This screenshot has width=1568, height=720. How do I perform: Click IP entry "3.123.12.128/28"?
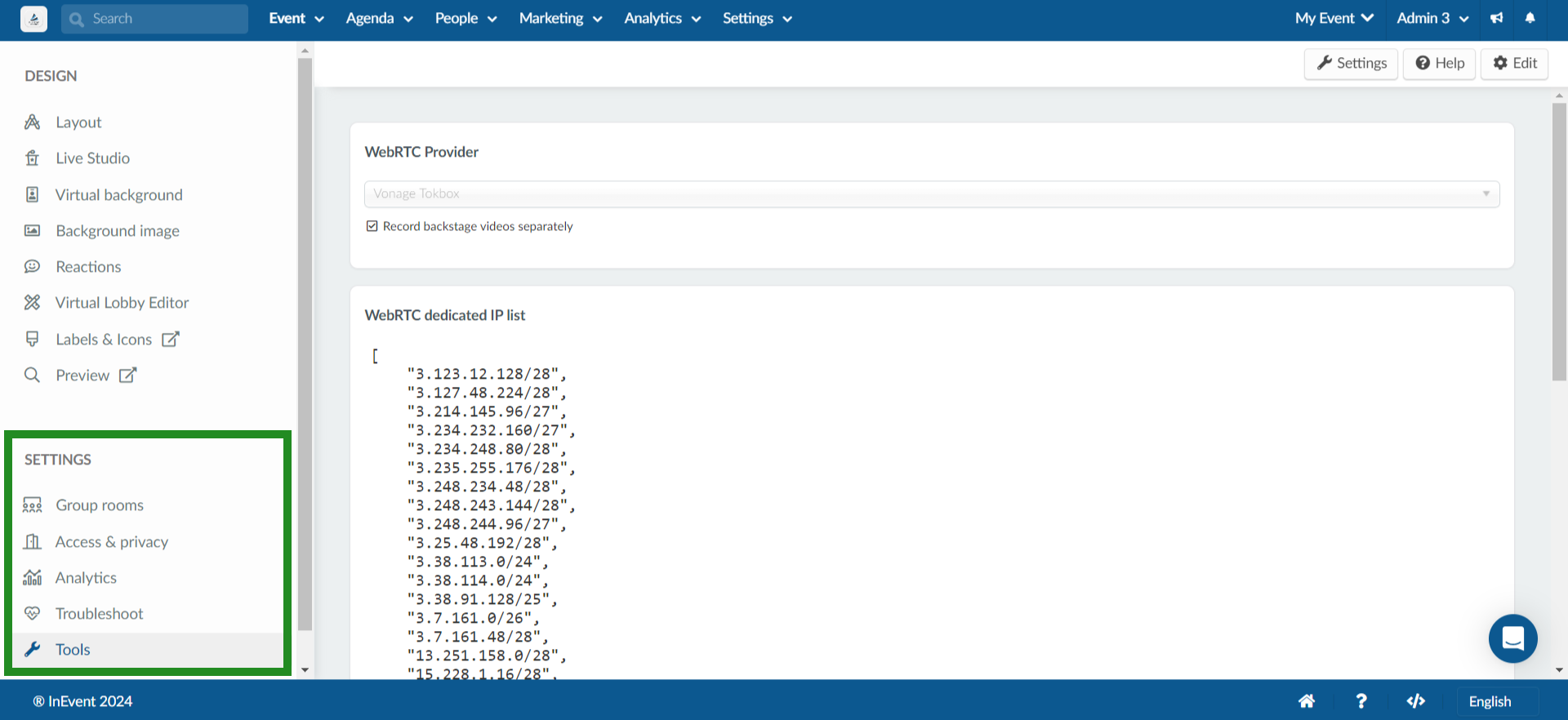[x=487, y=374]
